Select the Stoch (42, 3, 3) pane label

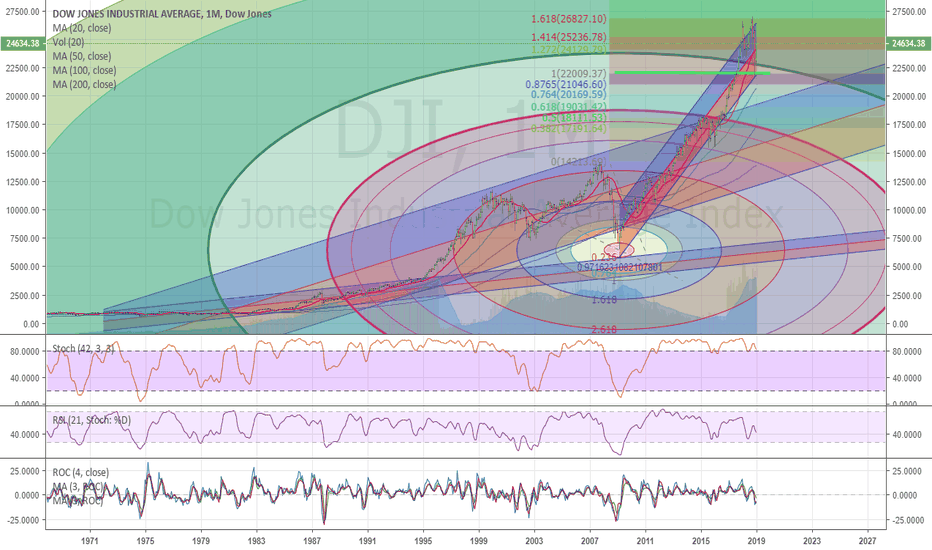[83, 348]
